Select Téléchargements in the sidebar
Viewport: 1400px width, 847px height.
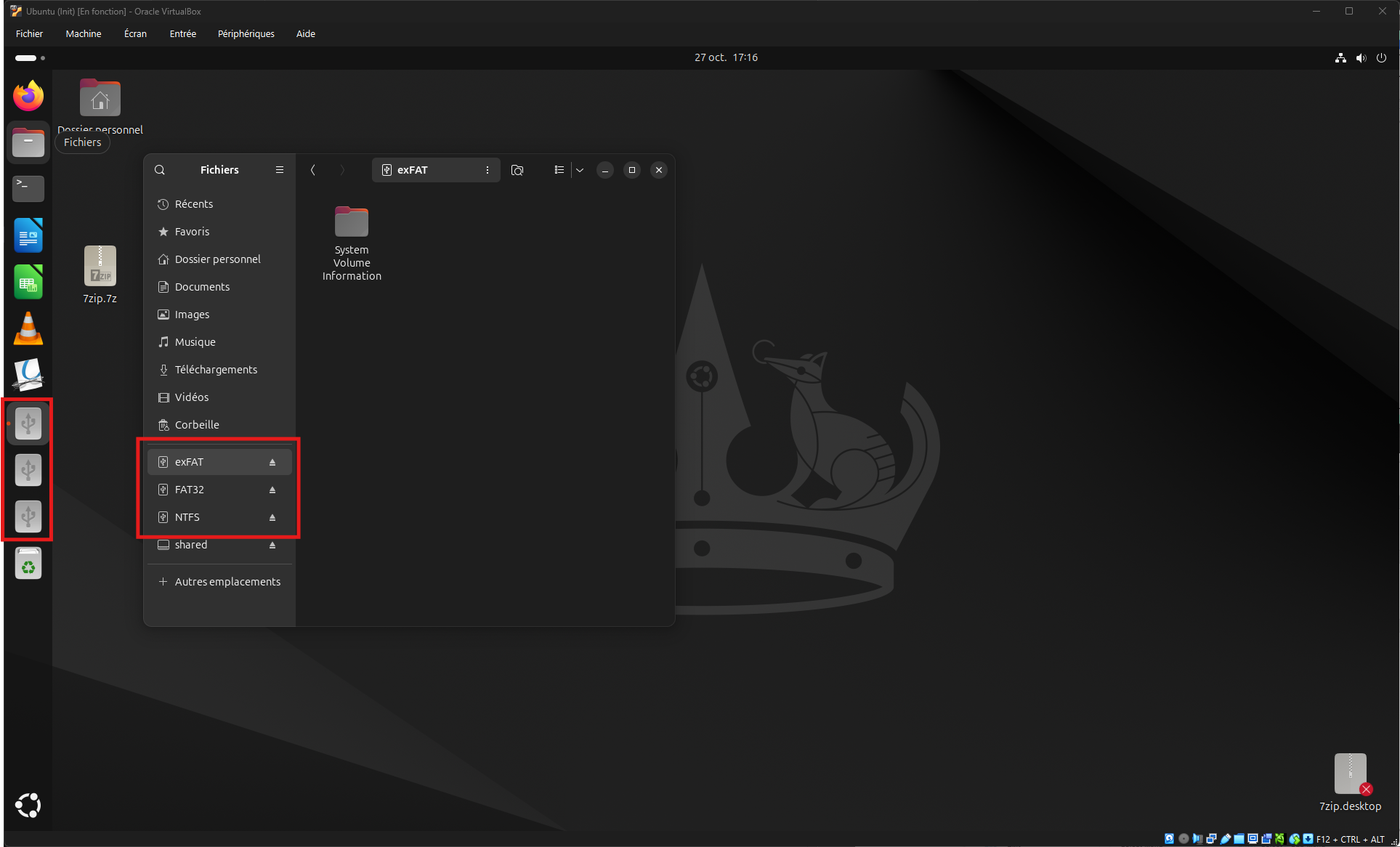click(216, 370)
